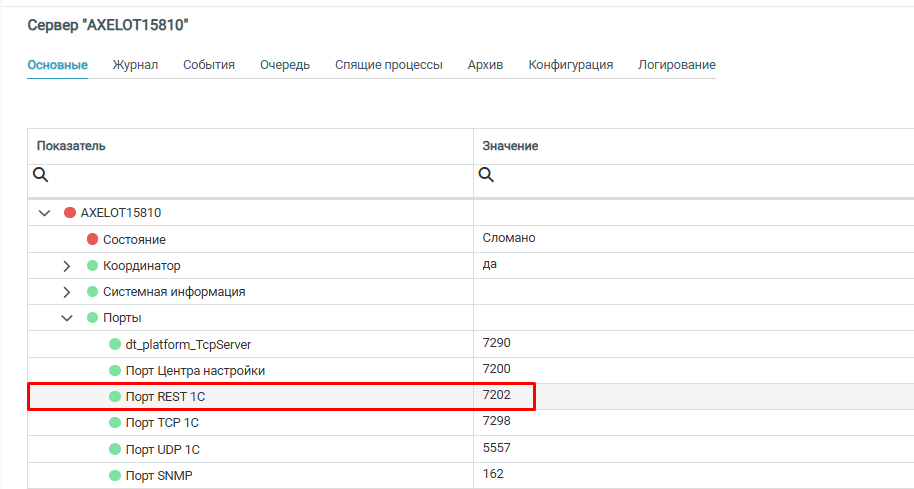Click the red status dot beside AXELOT15810
The width and height of the screenshot is (914, 489).
click(x=70, y=213)
